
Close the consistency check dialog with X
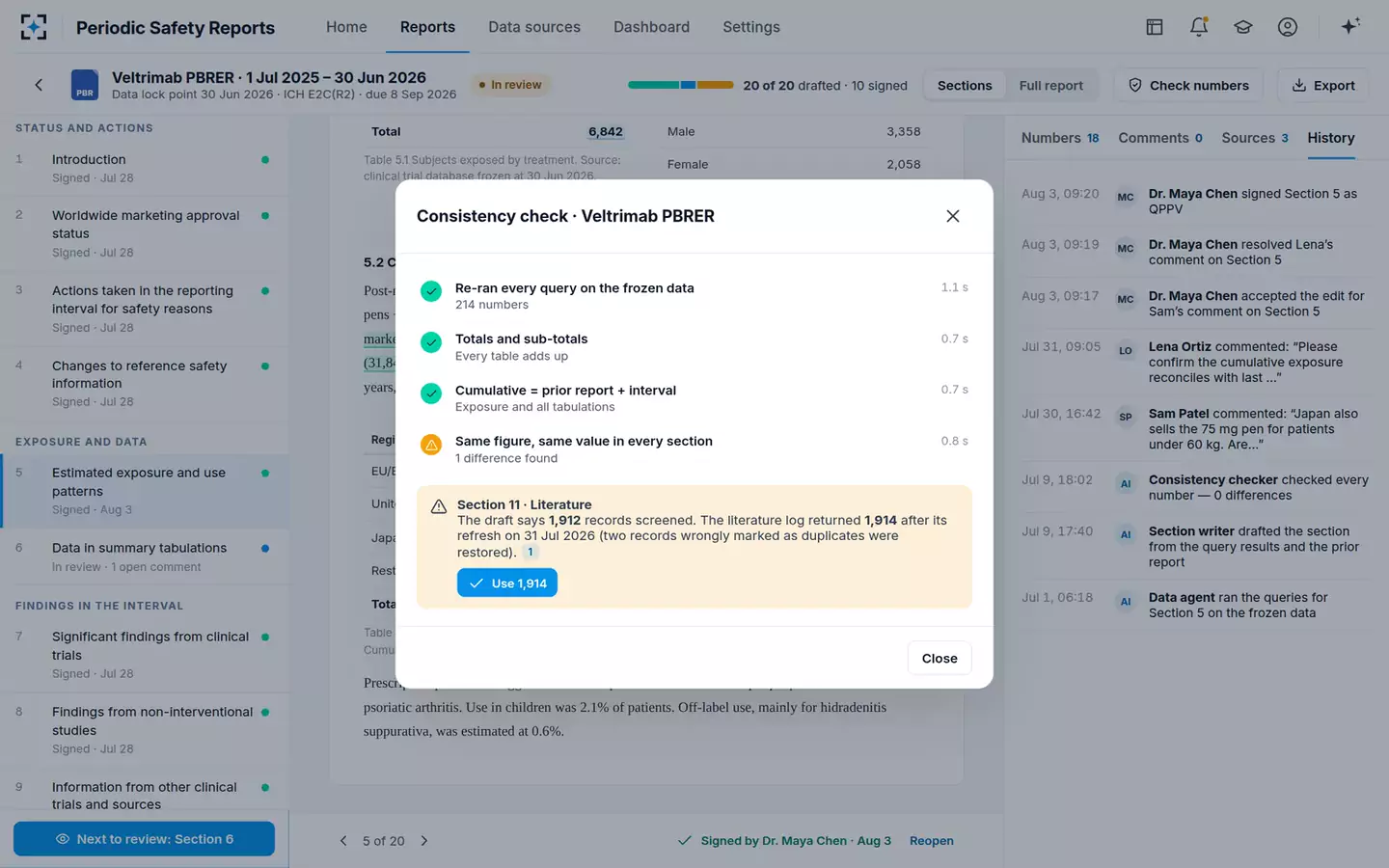click(x=953, y=216)
